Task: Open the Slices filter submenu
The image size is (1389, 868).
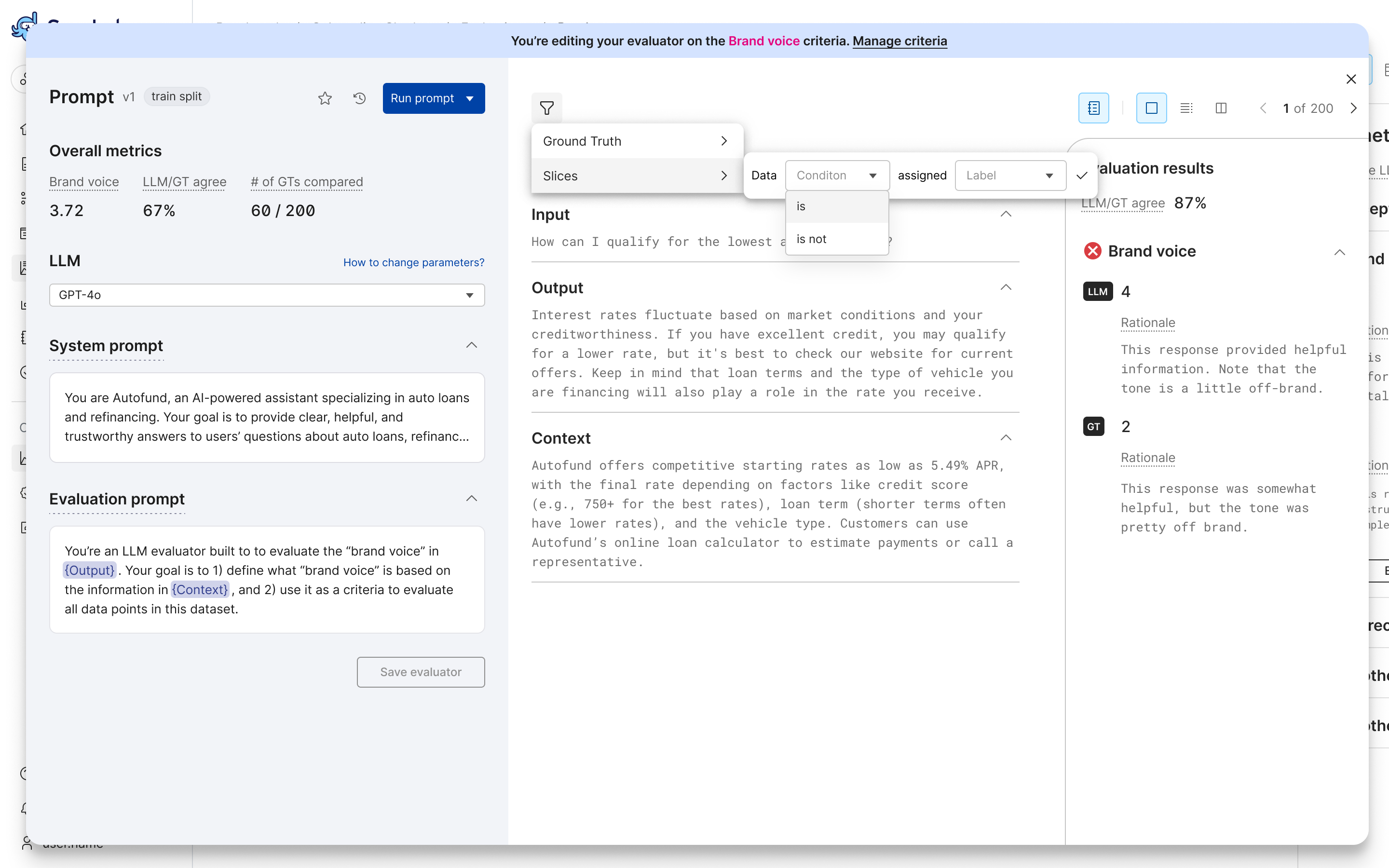Action: coord(637,176)
